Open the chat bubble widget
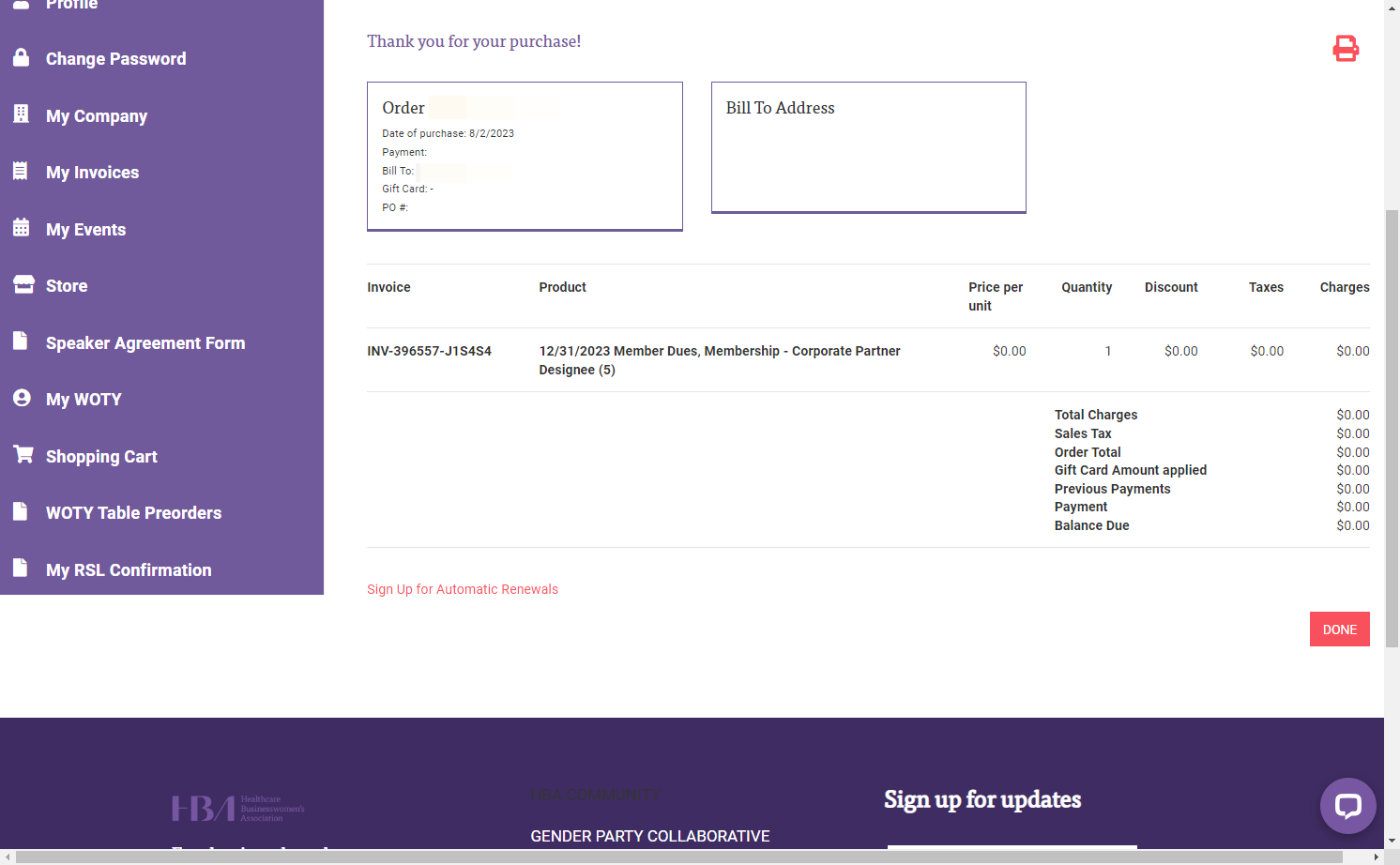The width and height of the screenshot is (1400, 865). point(1348,806)
